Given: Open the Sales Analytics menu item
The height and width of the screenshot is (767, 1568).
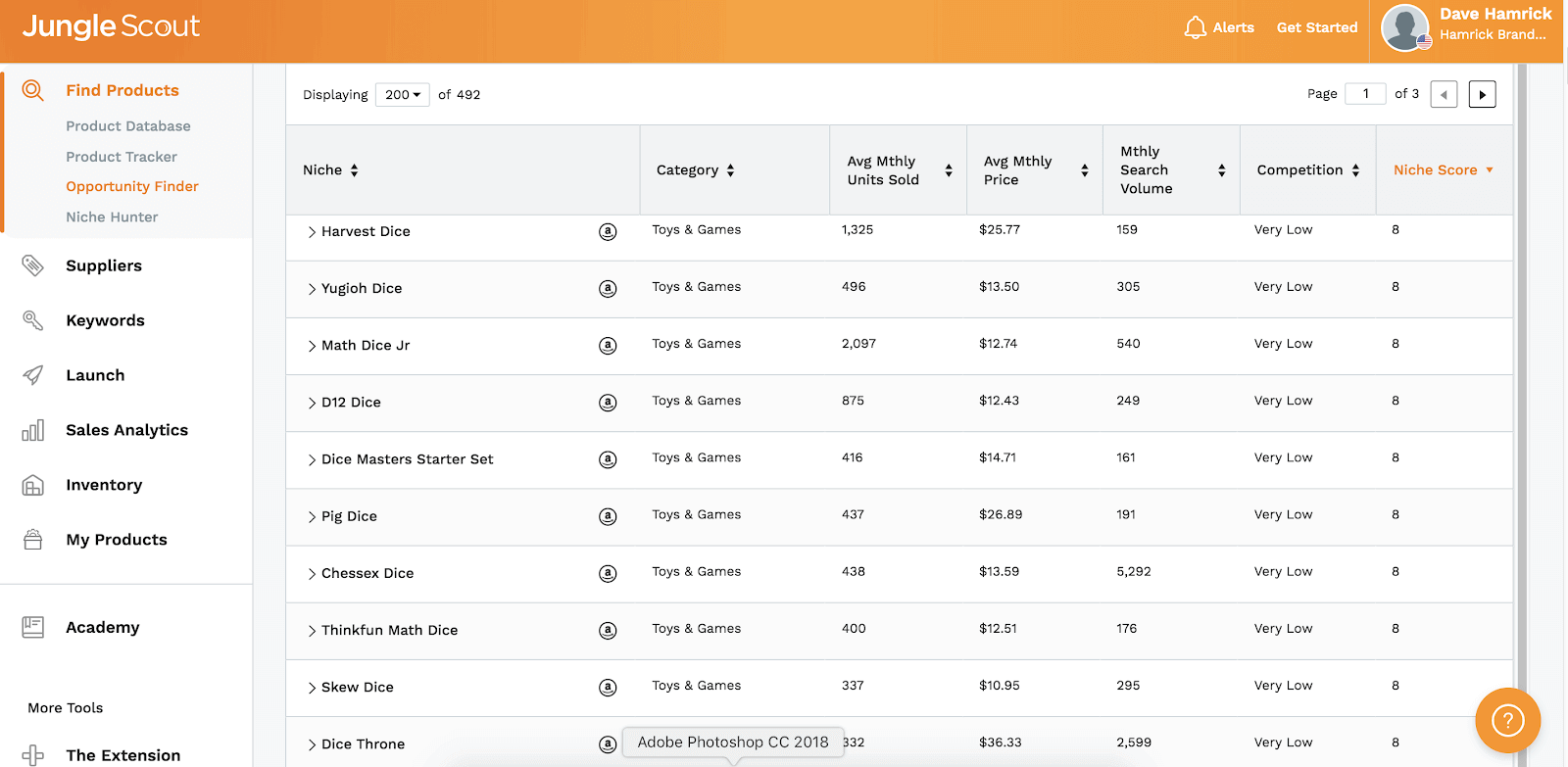Looking at the screenshot, I should (x=126, y=430).
